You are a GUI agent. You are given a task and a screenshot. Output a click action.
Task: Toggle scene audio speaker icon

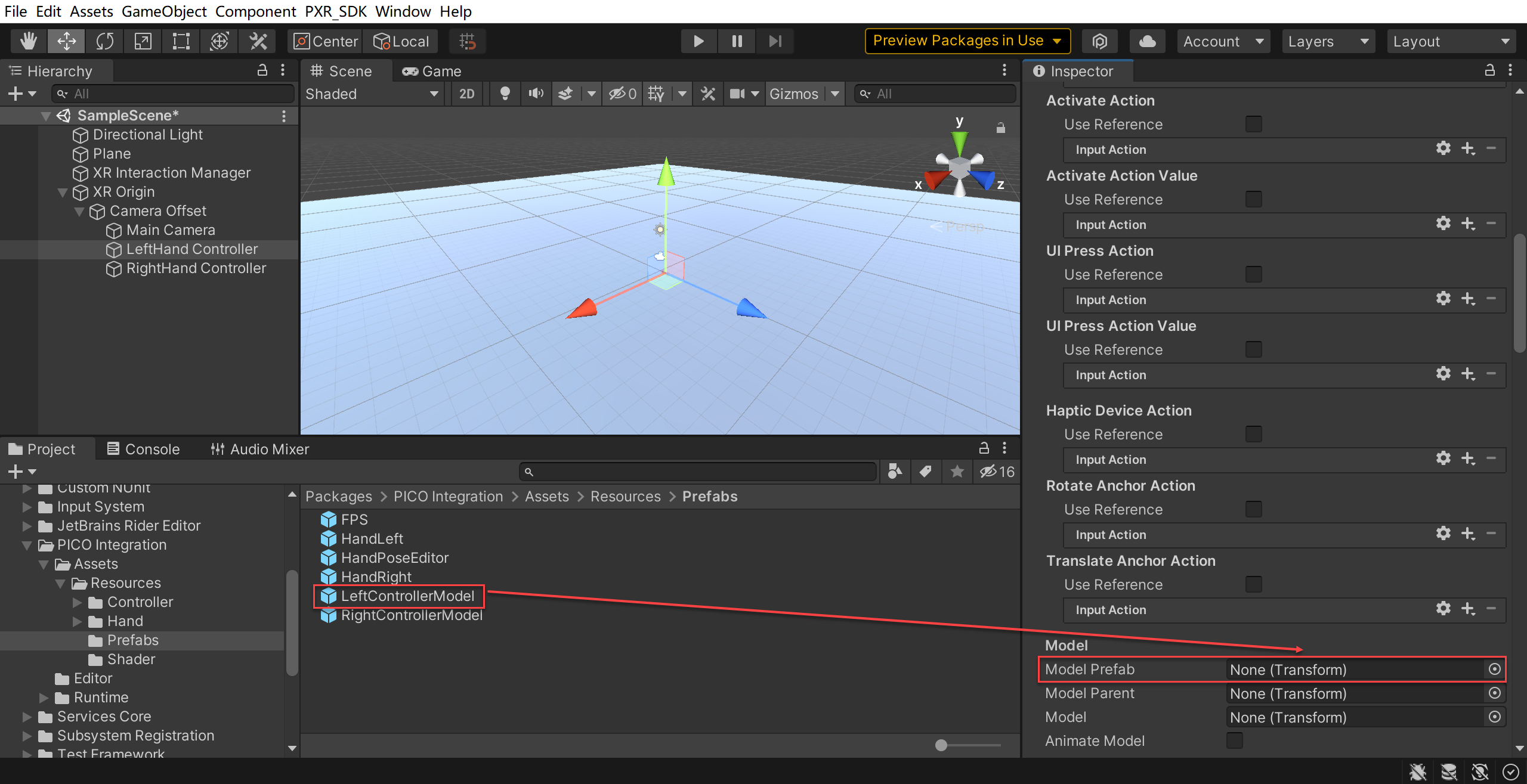536,94
